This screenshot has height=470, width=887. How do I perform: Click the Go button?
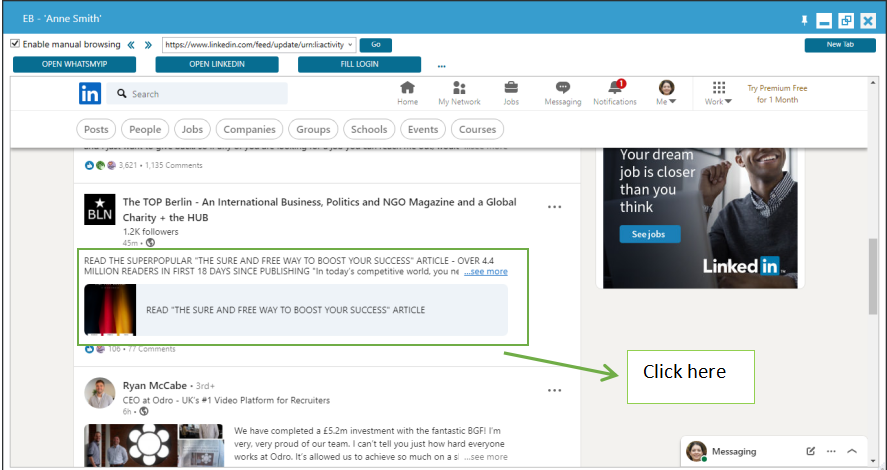376,45
